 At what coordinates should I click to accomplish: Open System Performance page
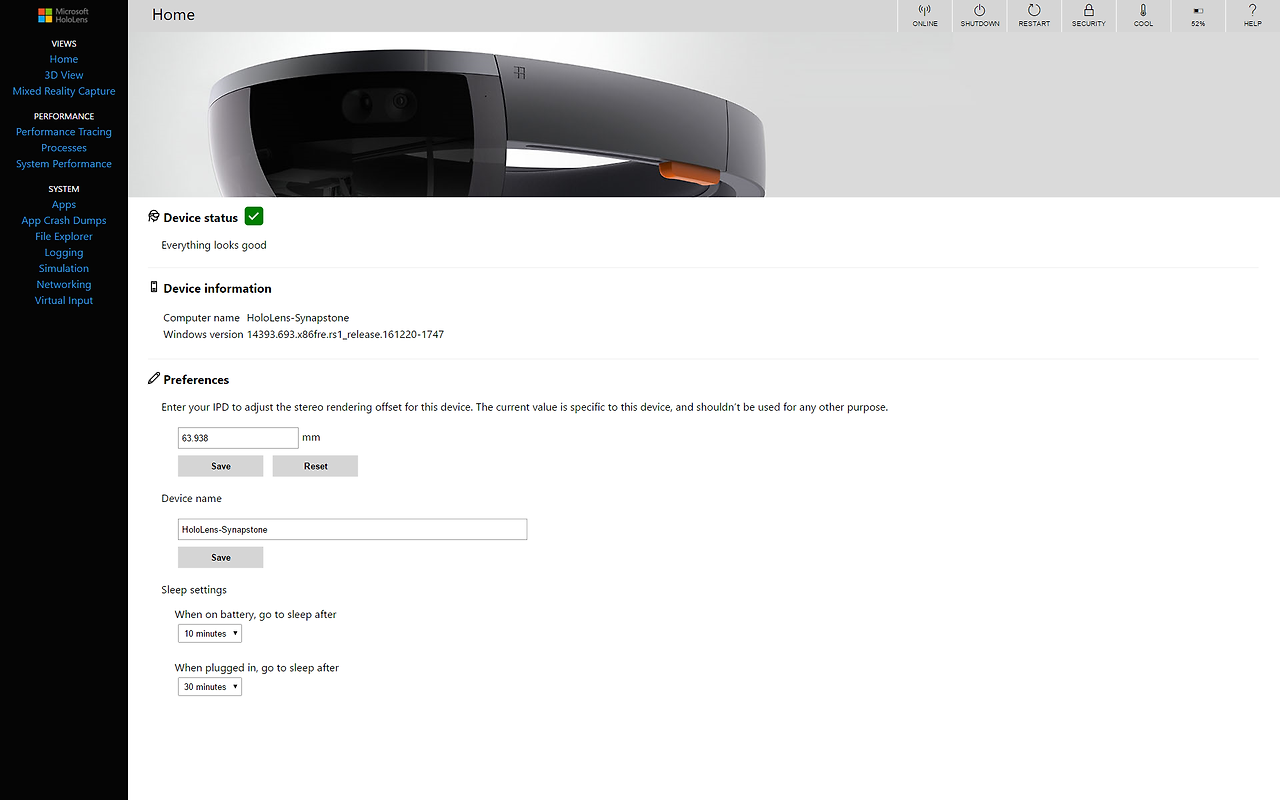[x=64, y=164]
